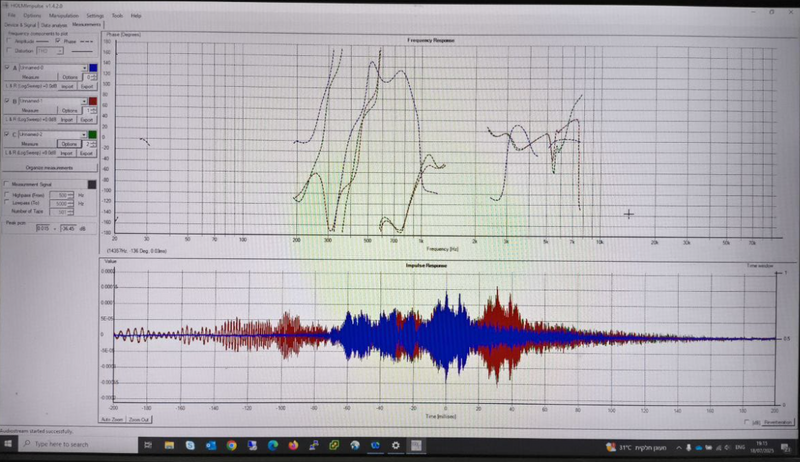Uncheck the Phase plot checkbox
800x462 pixels.
(x=58, y=40)
